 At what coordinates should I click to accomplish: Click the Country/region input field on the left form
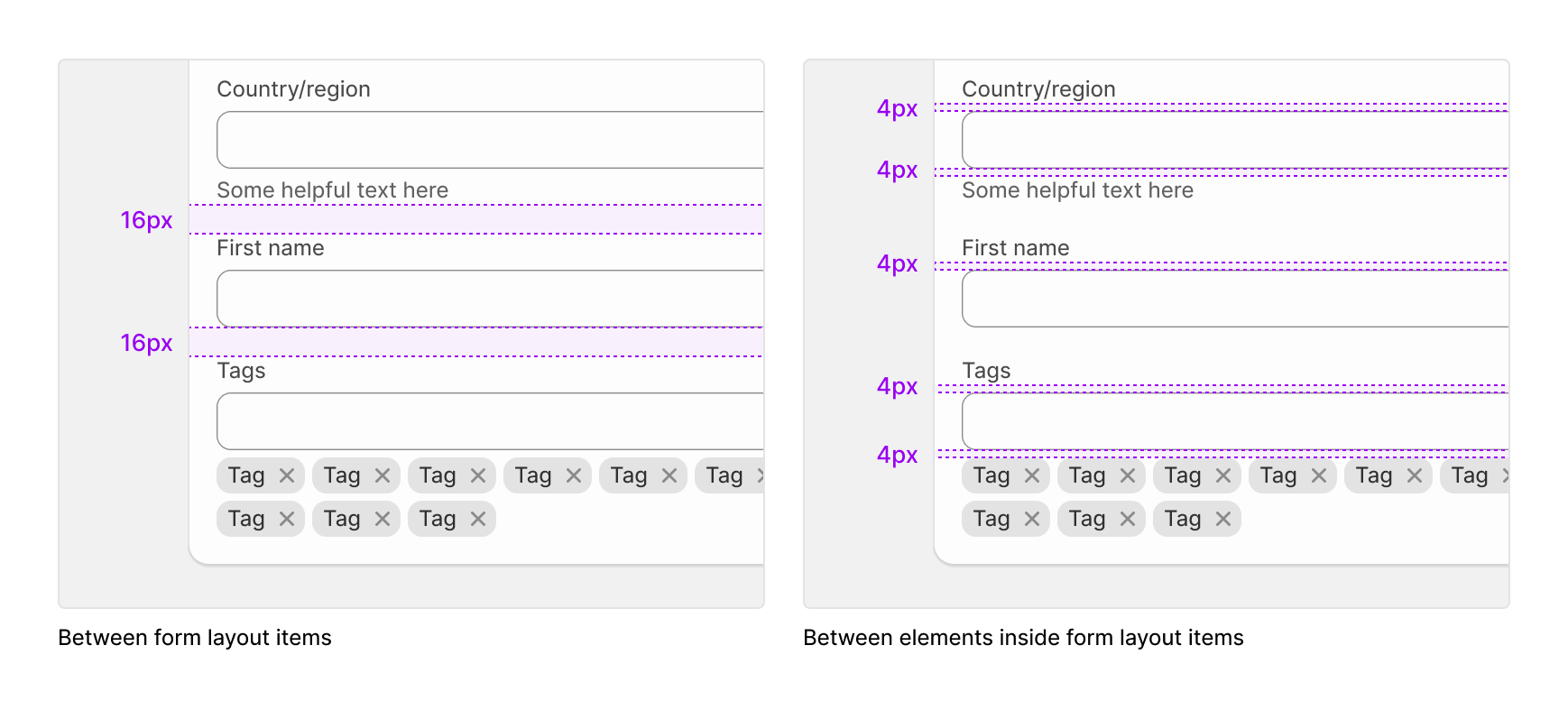point(487,139)
